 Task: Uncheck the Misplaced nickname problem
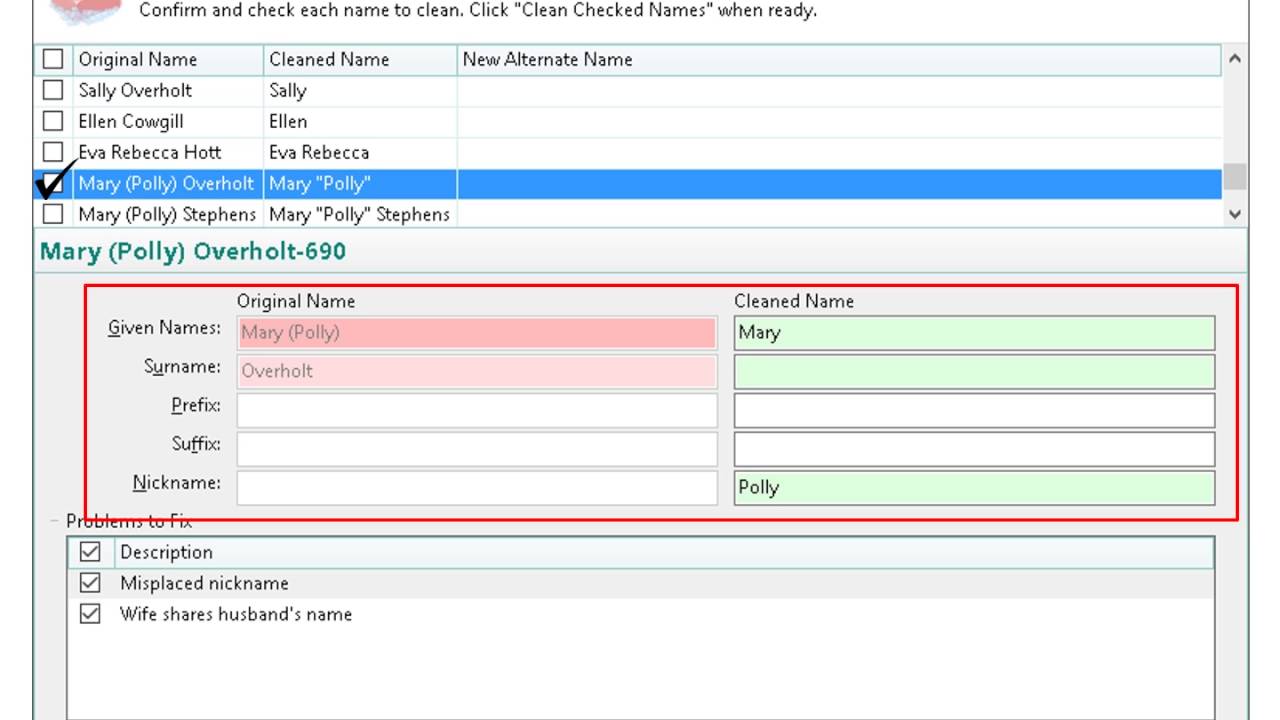pyautogui.click(x=90, y=583)
